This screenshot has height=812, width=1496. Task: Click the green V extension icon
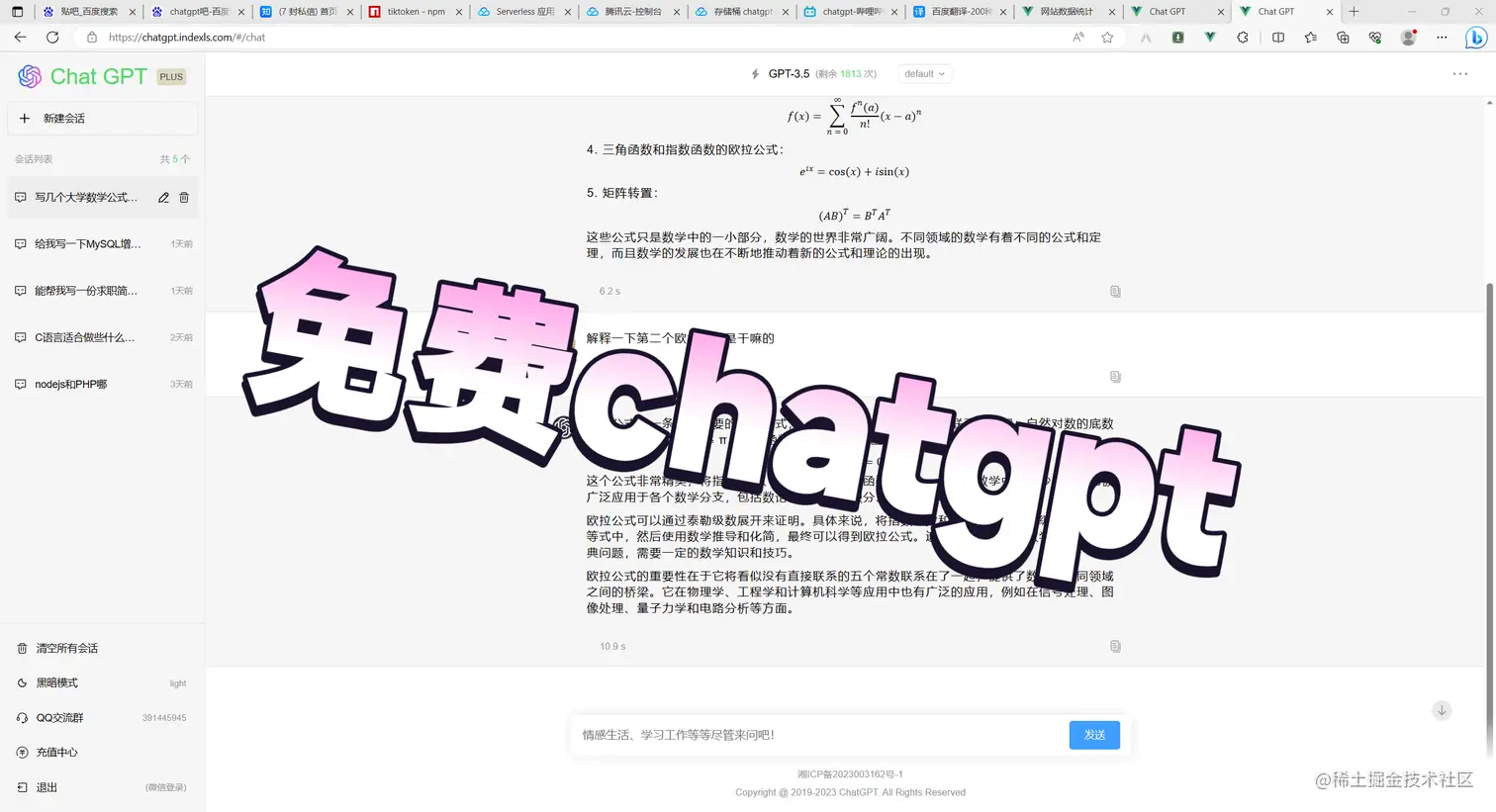pos(1210,38)
